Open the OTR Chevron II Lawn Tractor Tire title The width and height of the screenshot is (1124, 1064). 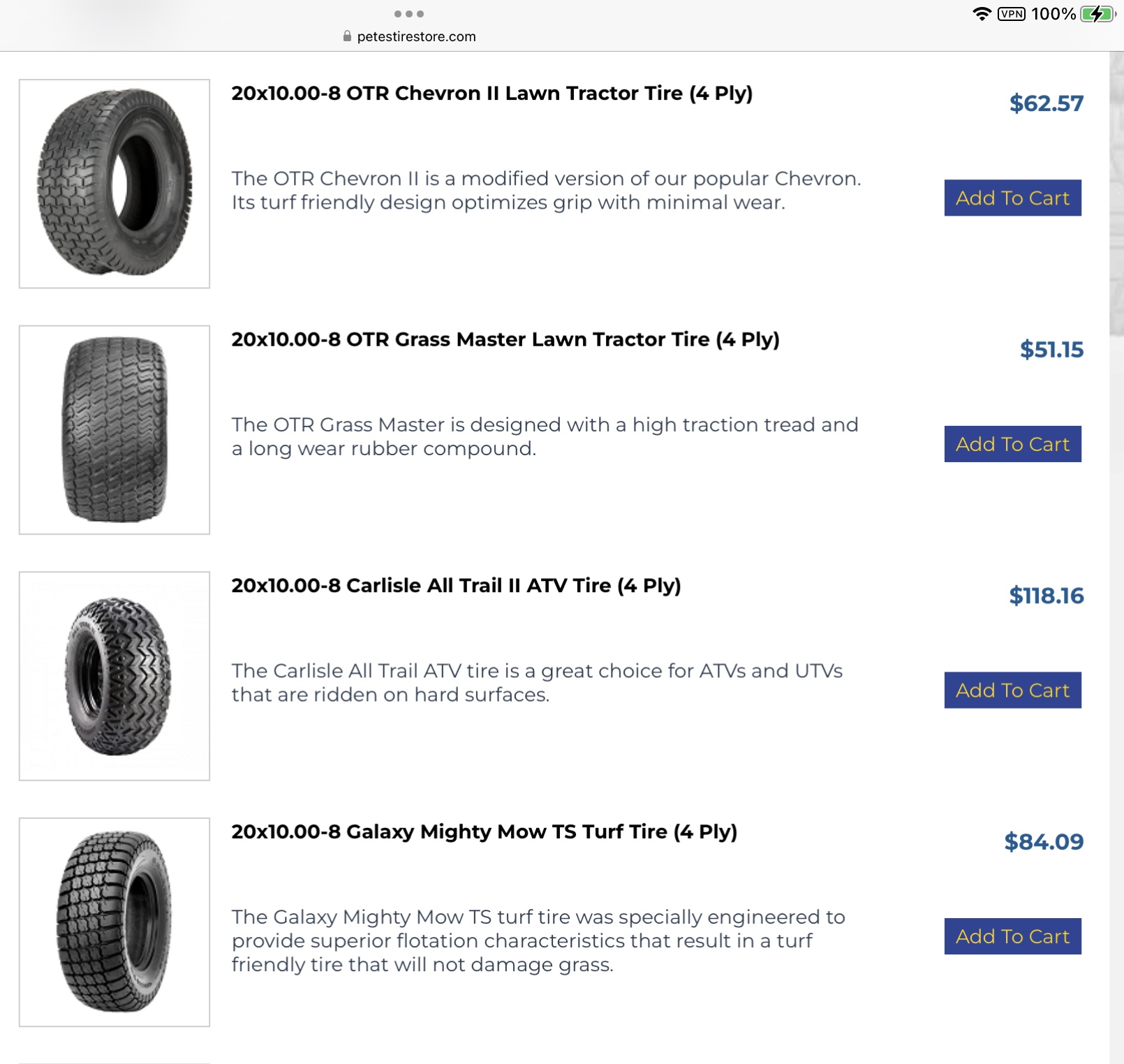pyautogui.click(x=491, y=94)
